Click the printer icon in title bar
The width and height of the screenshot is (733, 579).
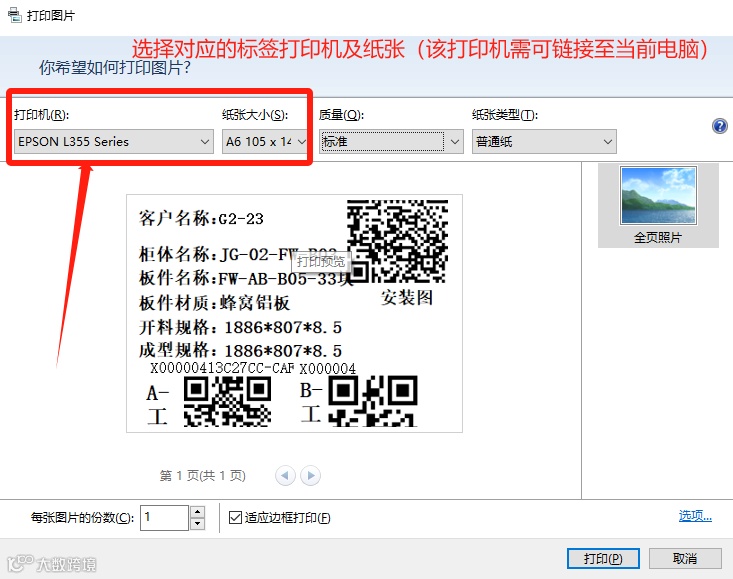pyautogui.click(x=15, y=15)
